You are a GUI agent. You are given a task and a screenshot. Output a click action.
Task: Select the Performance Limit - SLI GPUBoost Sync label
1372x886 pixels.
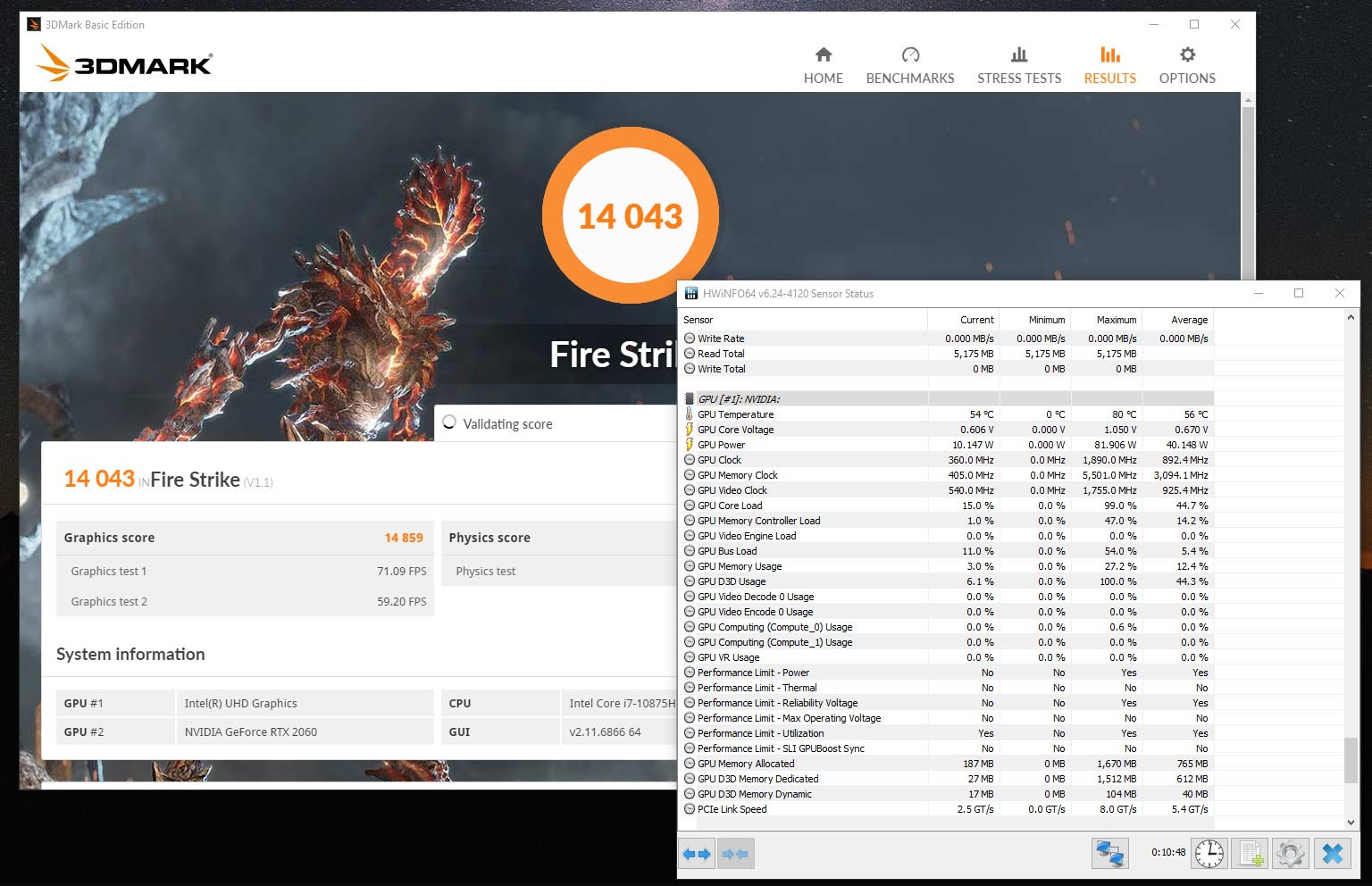point(781,748)
